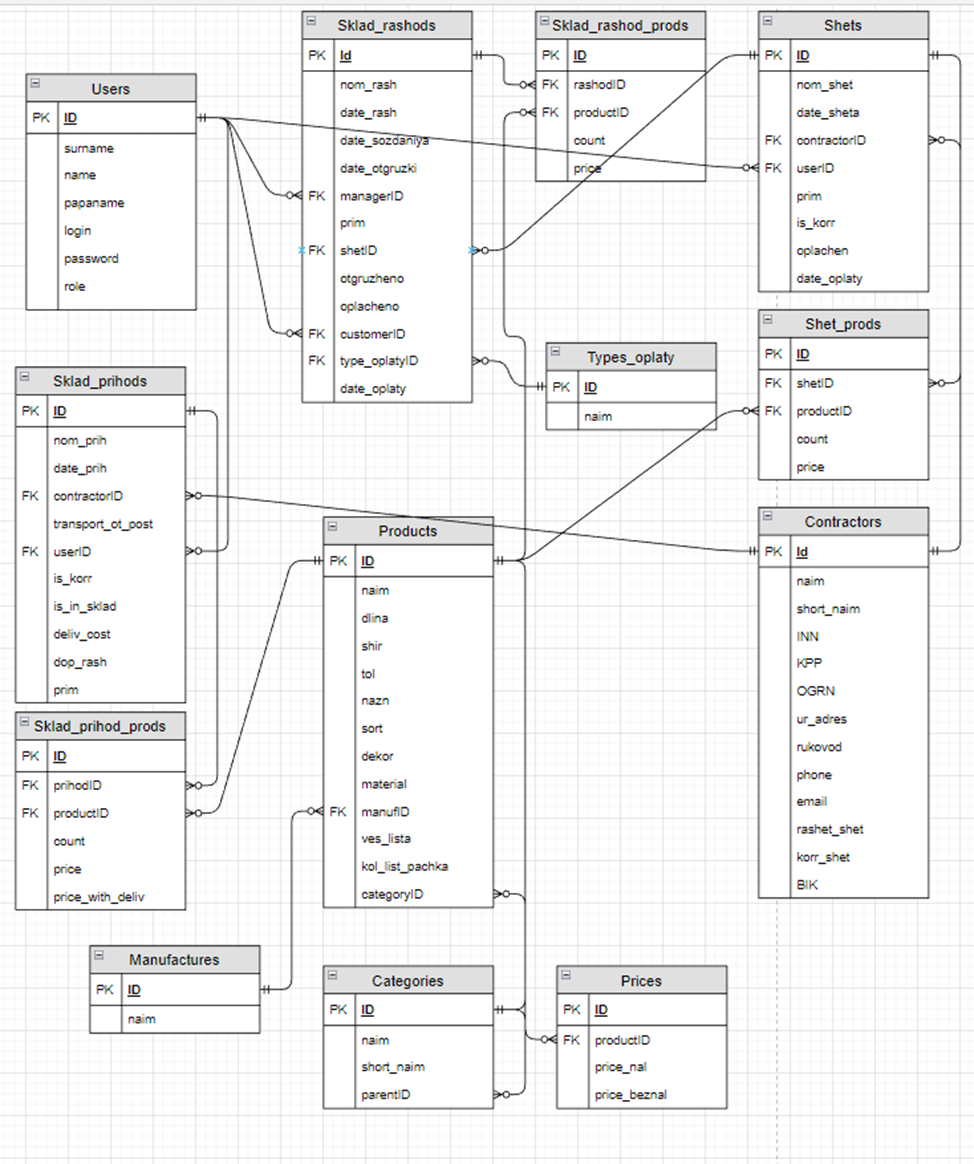Screen dimensions: 974x1164
Task: Select the shetID row in Shet_prods
Action: (843, 383)
